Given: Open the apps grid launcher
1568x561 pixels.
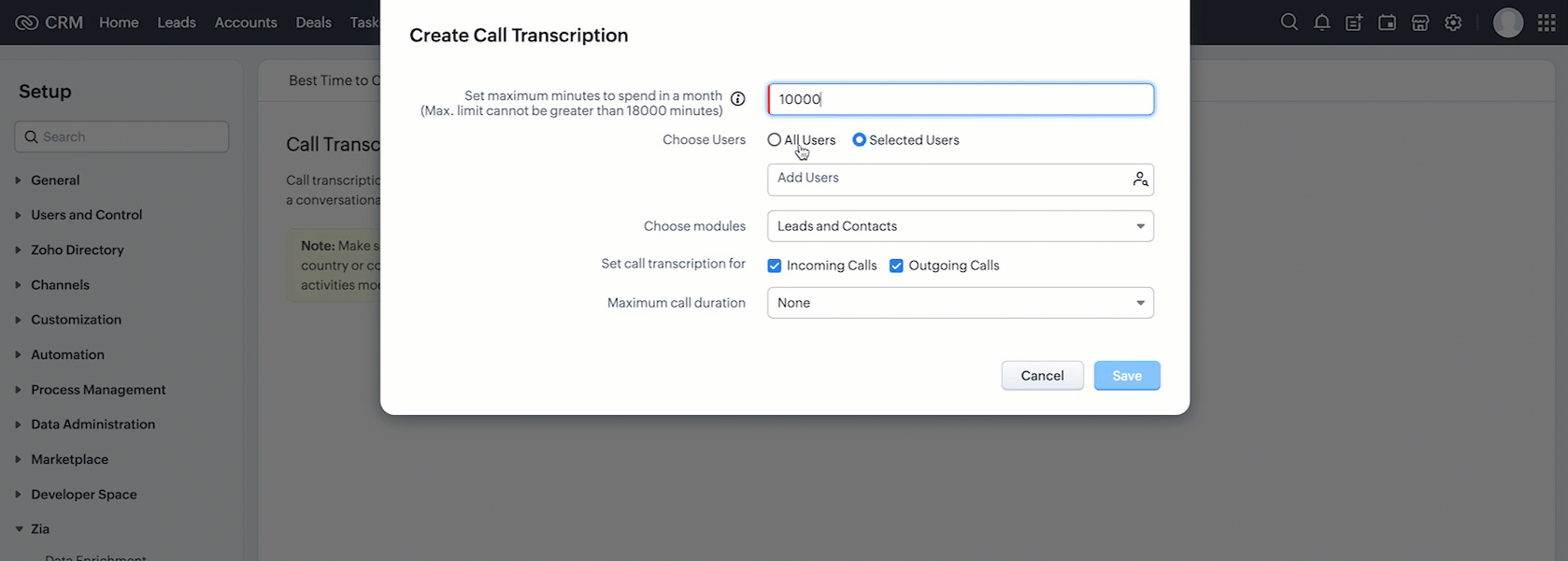Looking at the screenshot, I should tap(1547, 22).
